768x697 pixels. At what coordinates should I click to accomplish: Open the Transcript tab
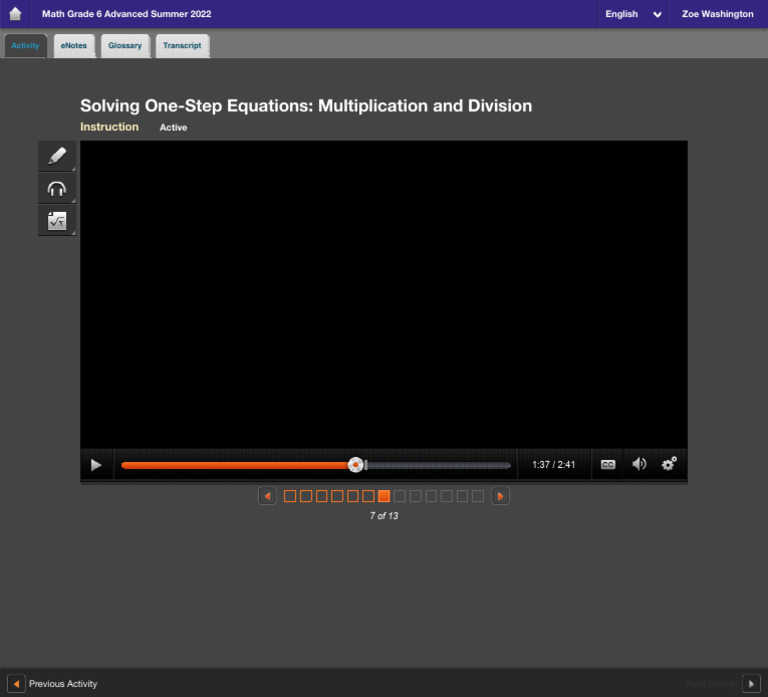click(182, 46)
